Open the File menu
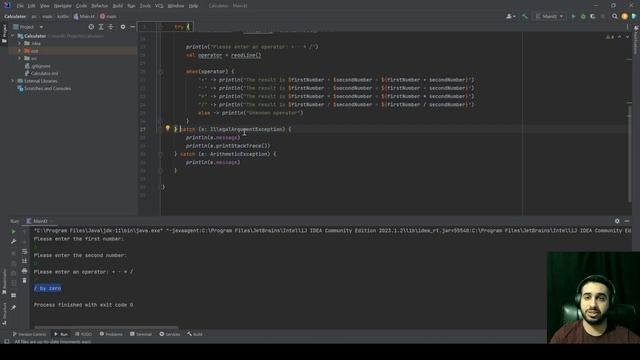This screenshot has width=640, height=360. pos(20,6)
